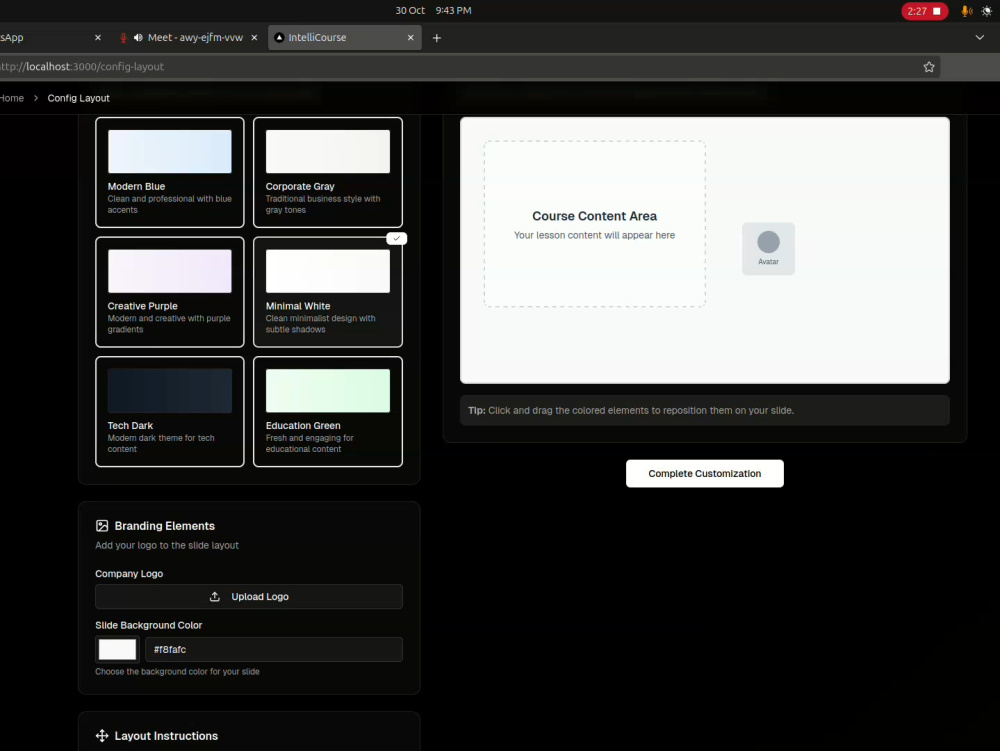Screen dimensions: 1000x751
Task: Open the brightness system menu icon
Action: [987, 11]
